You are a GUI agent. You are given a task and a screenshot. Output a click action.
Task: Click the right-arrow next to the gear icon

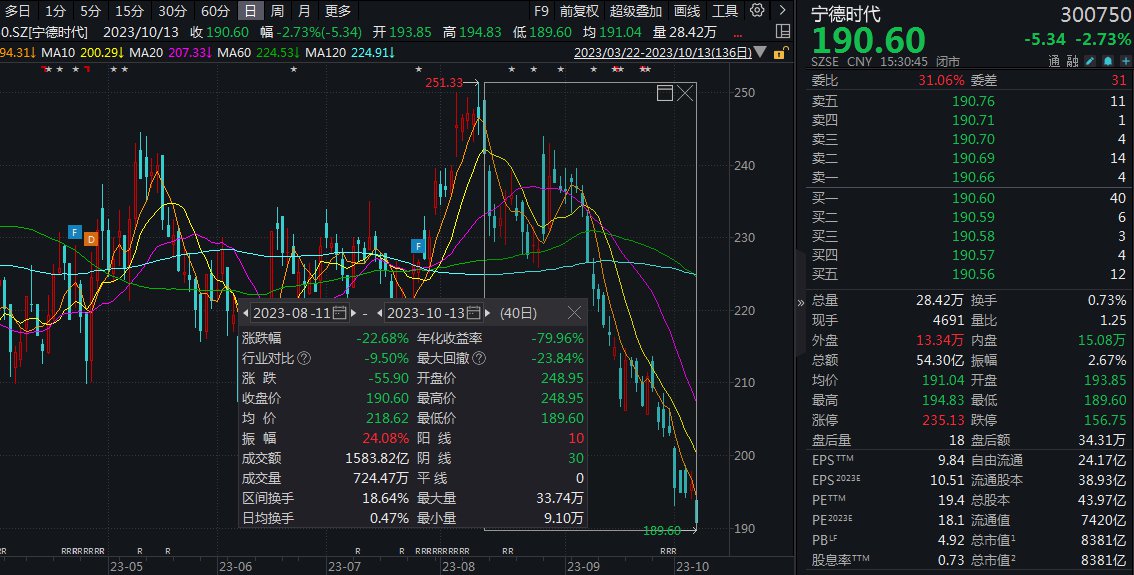[782, 10]
